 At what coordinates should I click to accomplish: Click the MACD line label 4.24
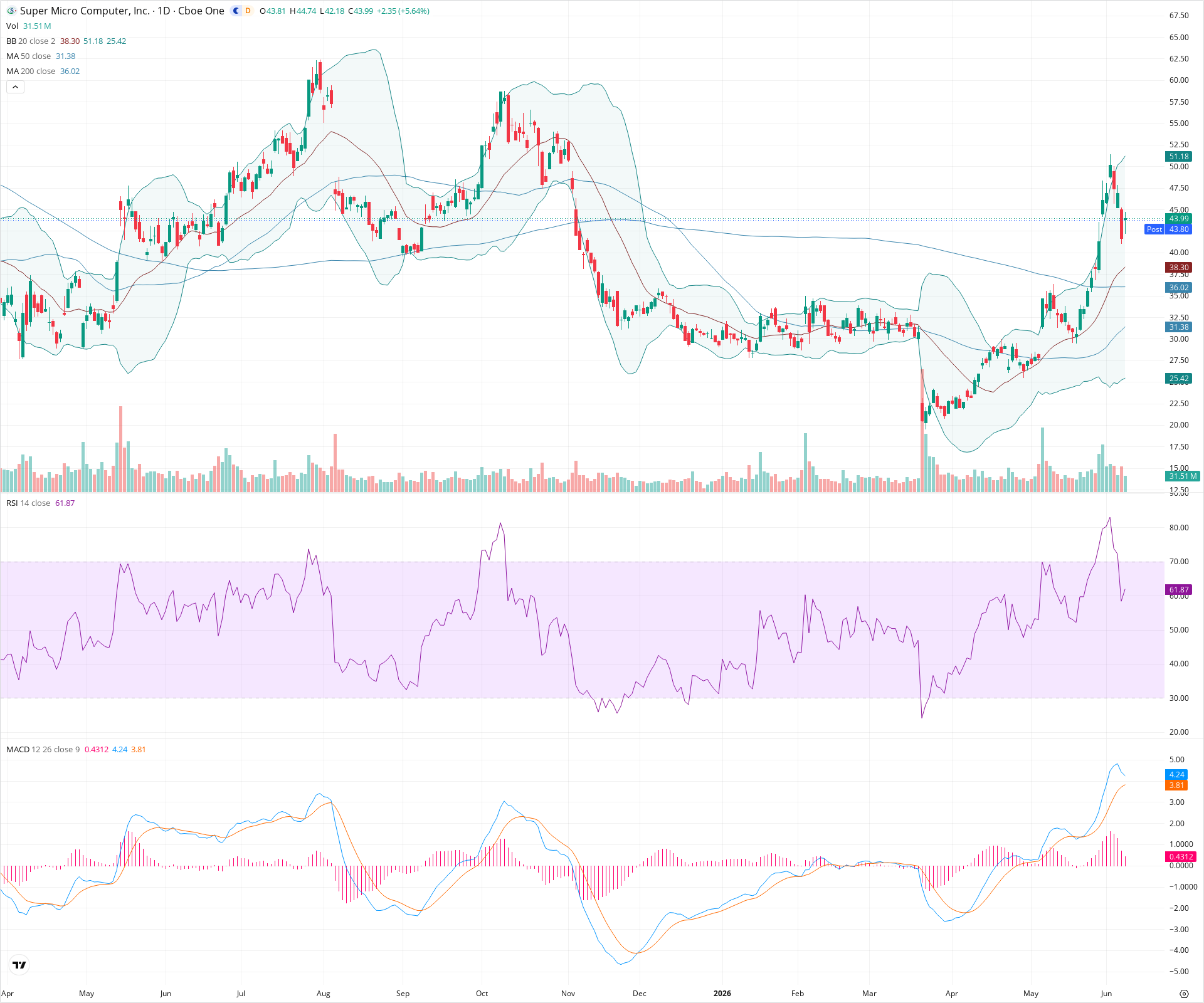pos(1176,775)
